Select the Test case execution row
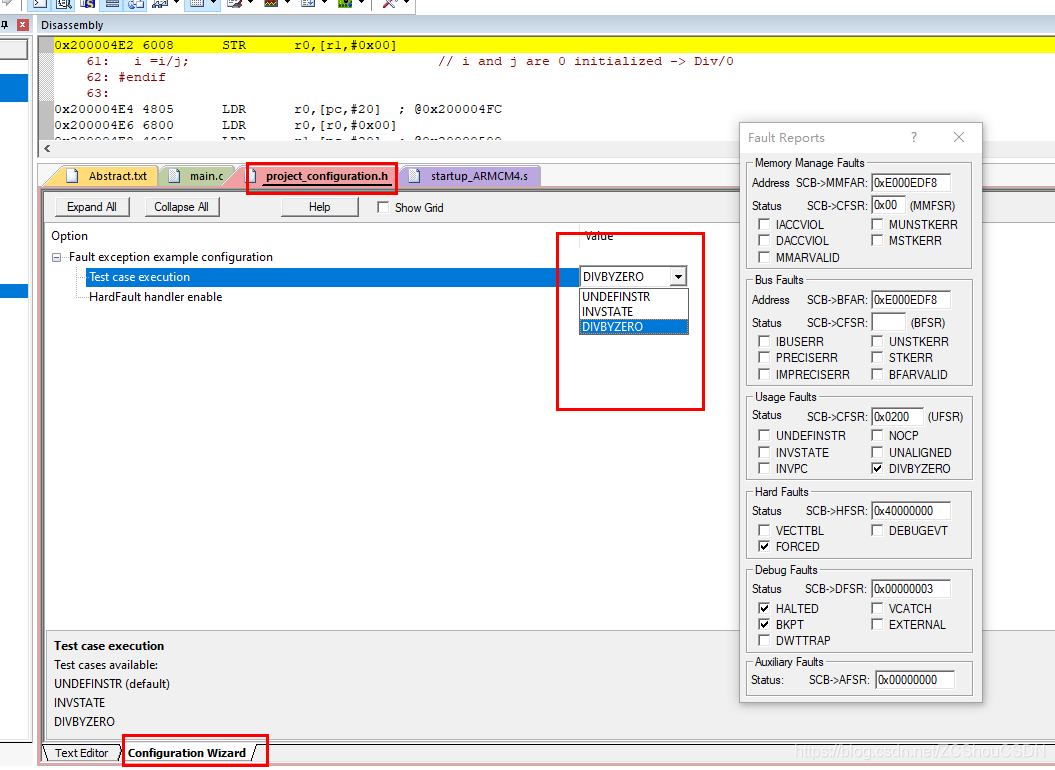 pyautogui.click(x=331, y=277)
